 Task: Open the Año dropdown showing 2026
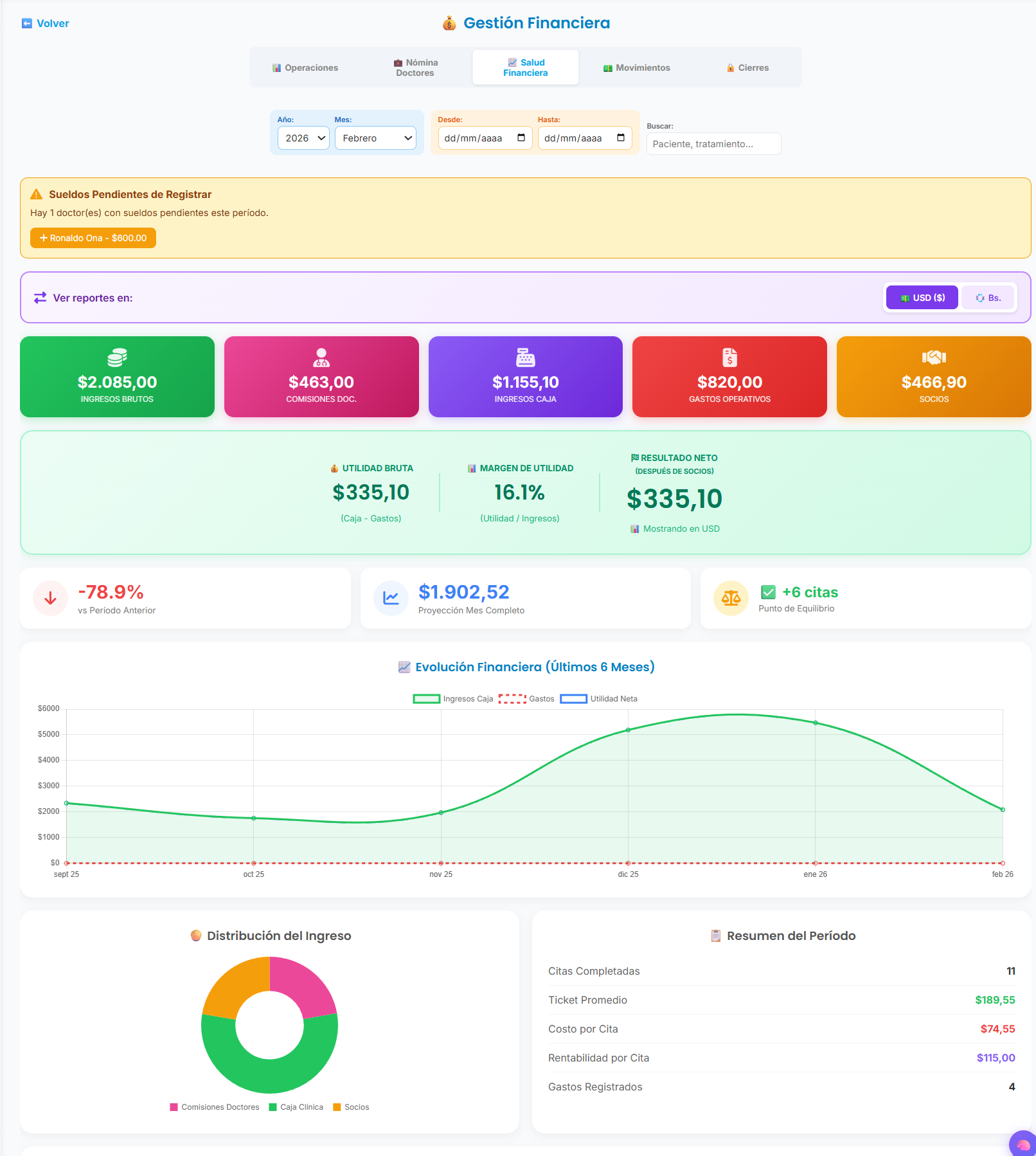pos(303,138)
